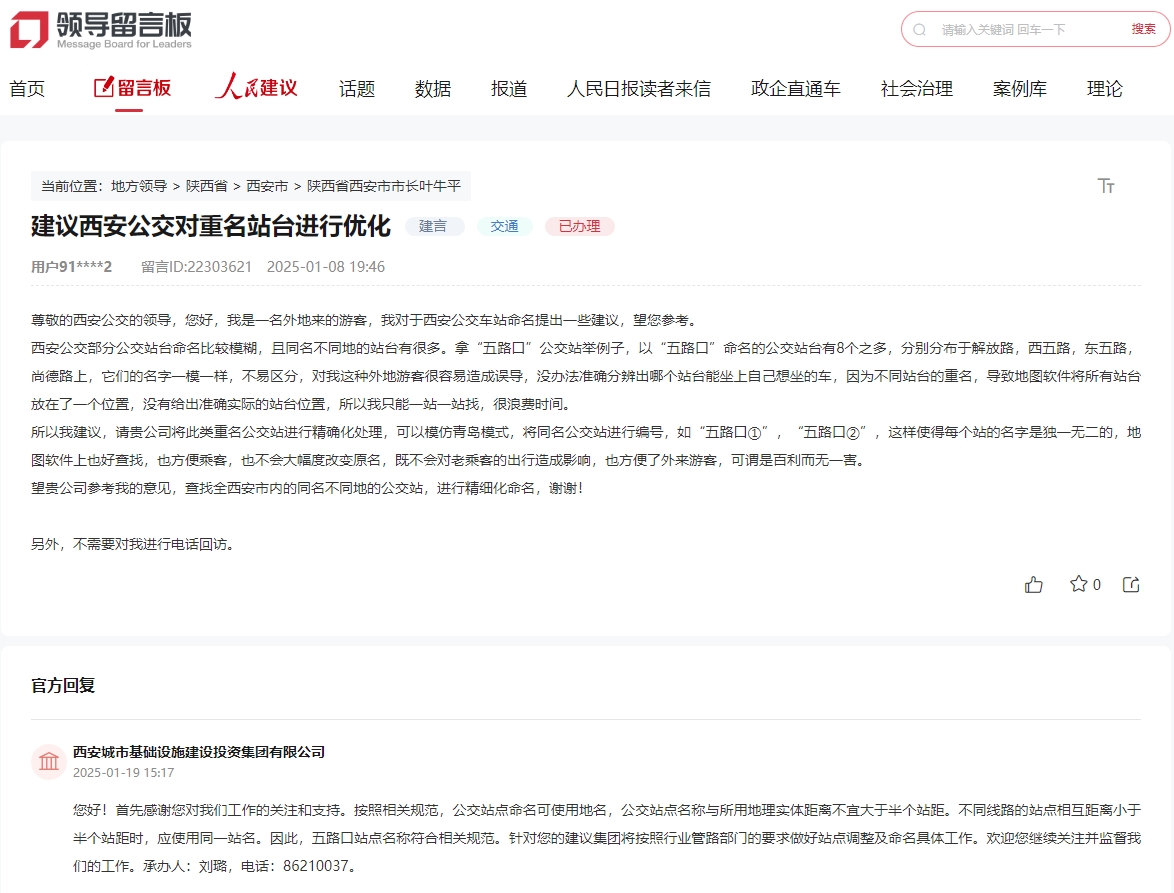Share the post via share icon

(x=1131, y=585)
